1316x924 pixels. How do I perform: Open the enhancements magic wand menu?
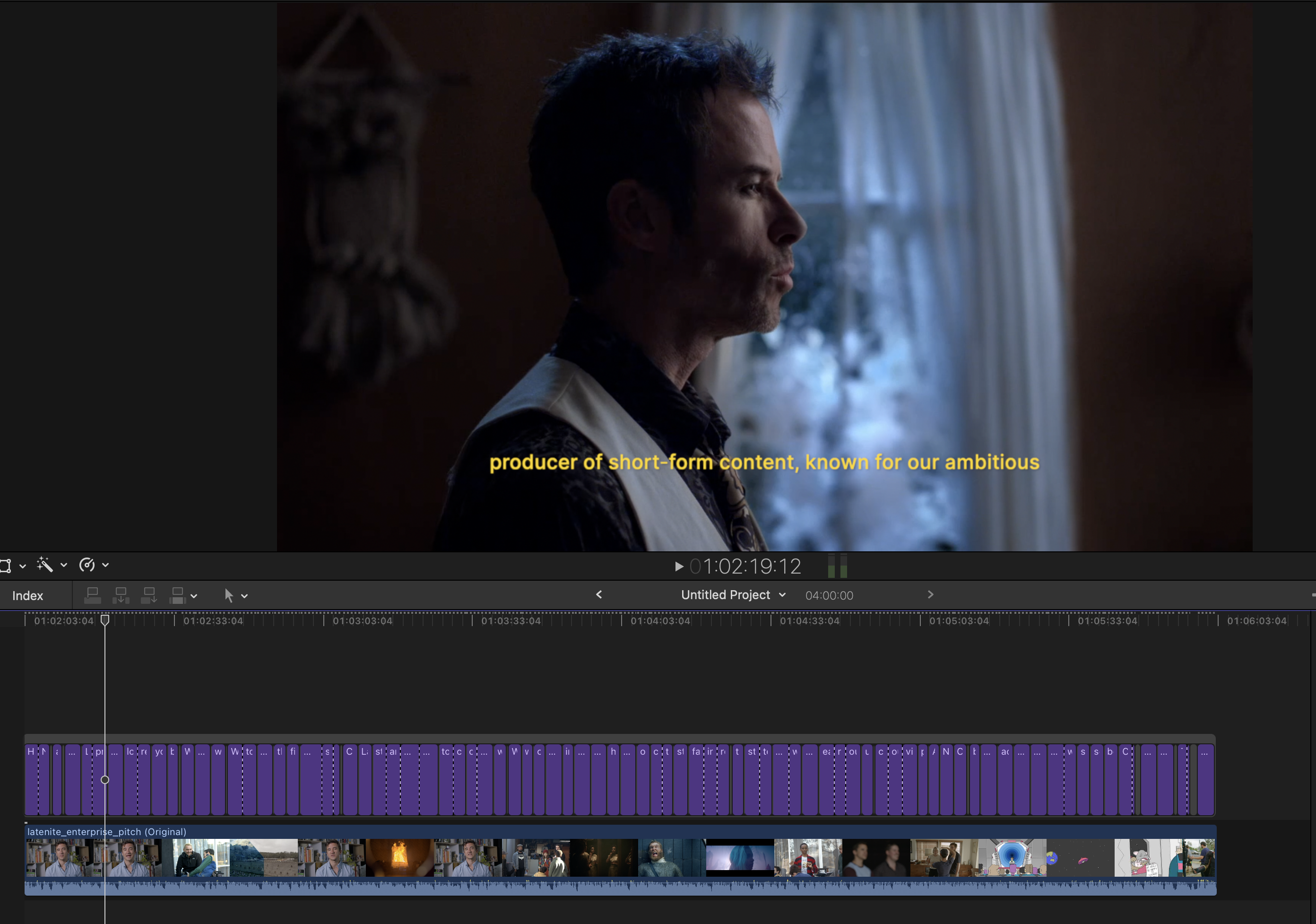click(x=45, y=565)
